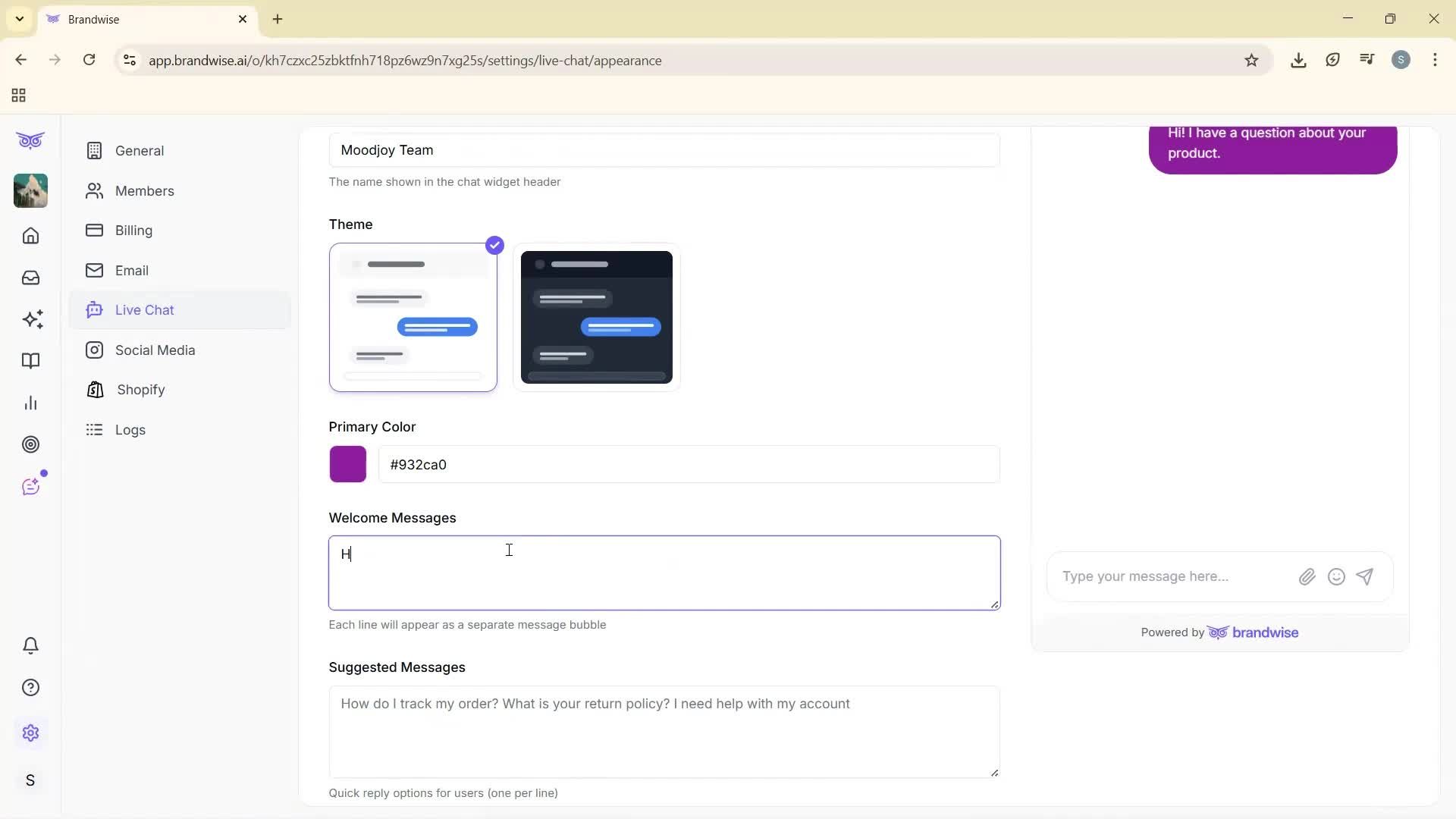
Task: Bookmark the current page in browser
Action: [x=1252, y=60]
